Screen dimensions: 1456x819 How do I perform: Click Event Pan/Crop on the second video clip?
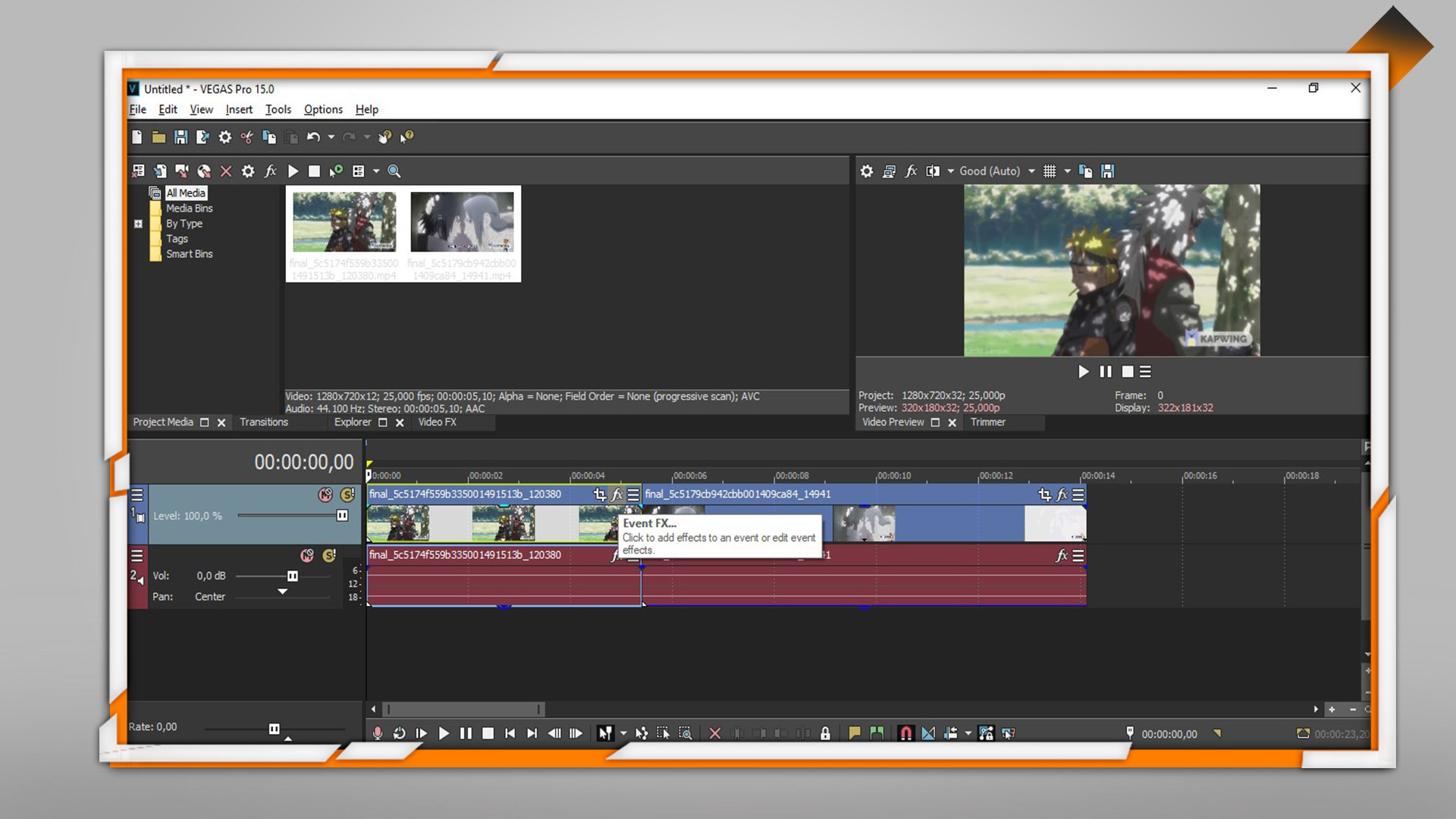tap(1045, 494)
